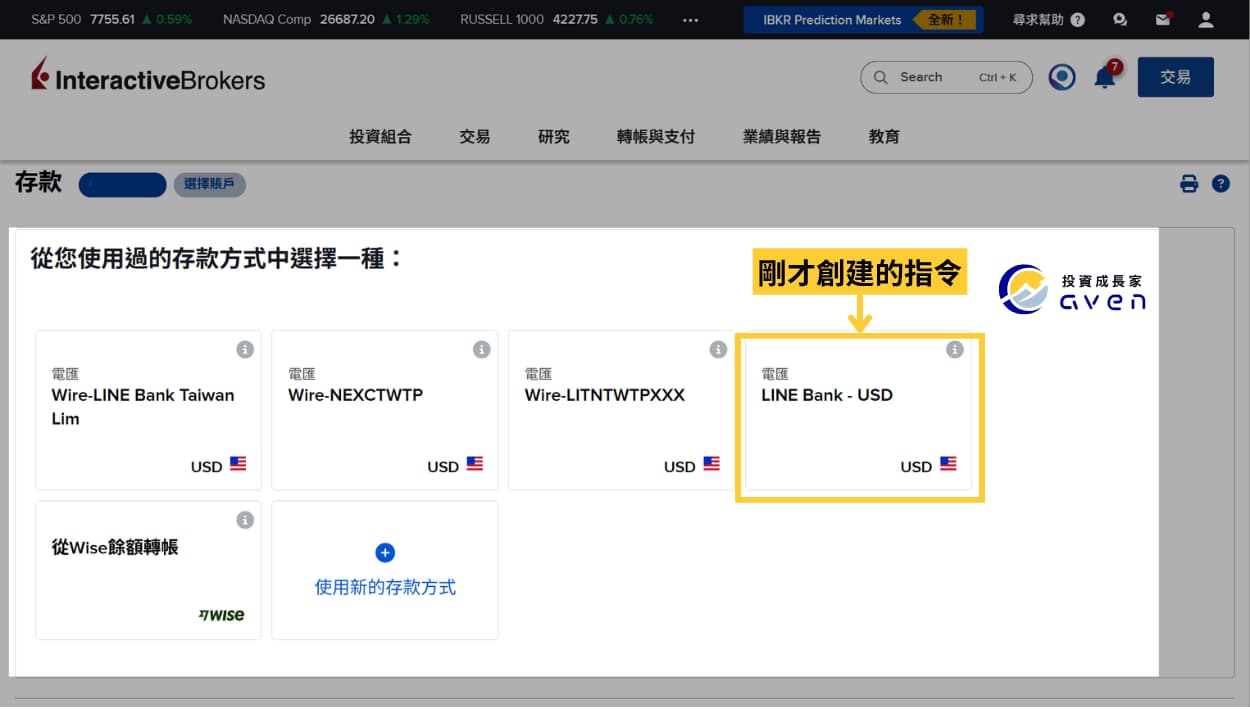1250x709 pixels.
Task: Click the RUSSELL 1000 ticker
Action: (557, 19)
